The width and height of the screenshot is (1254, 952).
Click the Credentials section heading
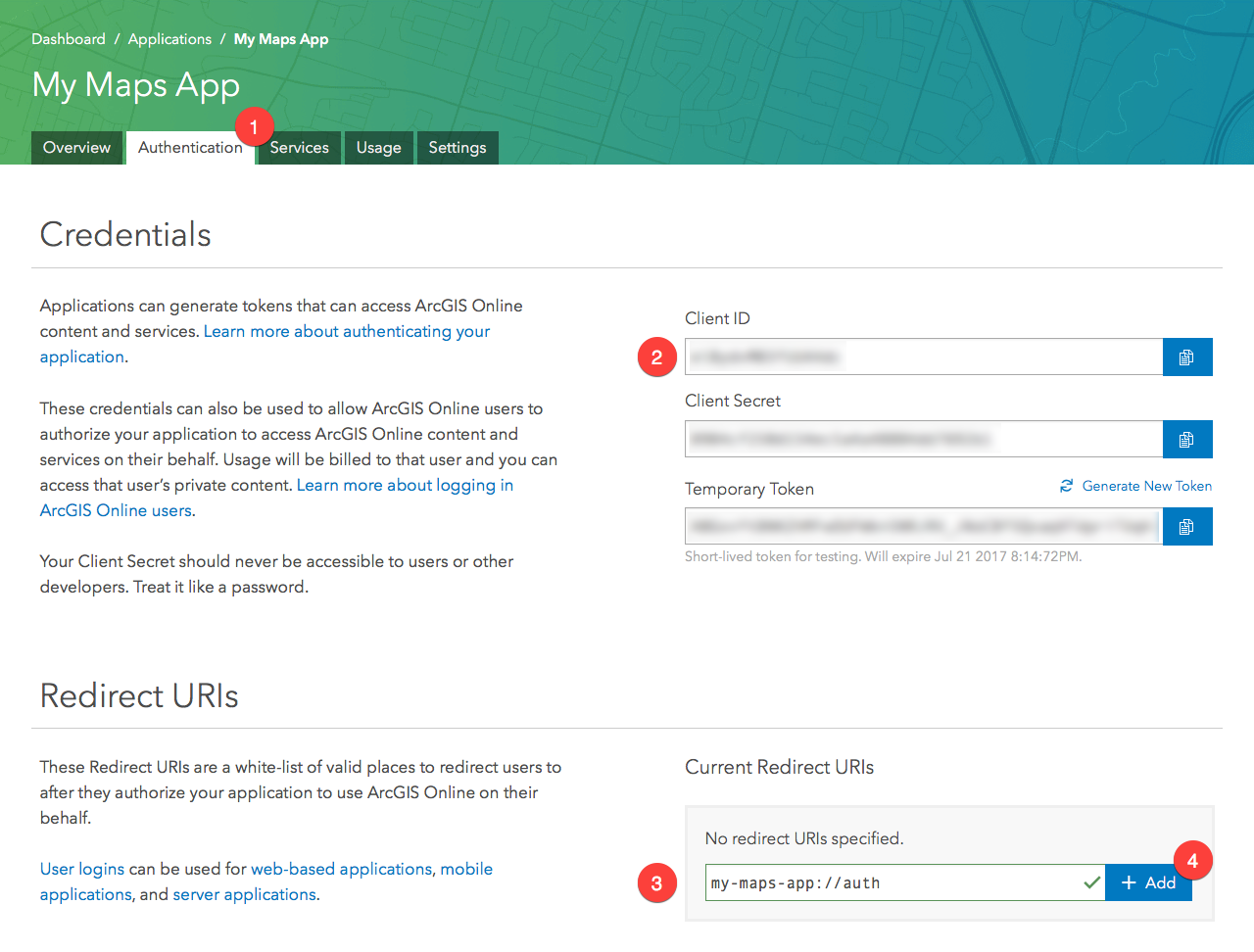[125, 235]
